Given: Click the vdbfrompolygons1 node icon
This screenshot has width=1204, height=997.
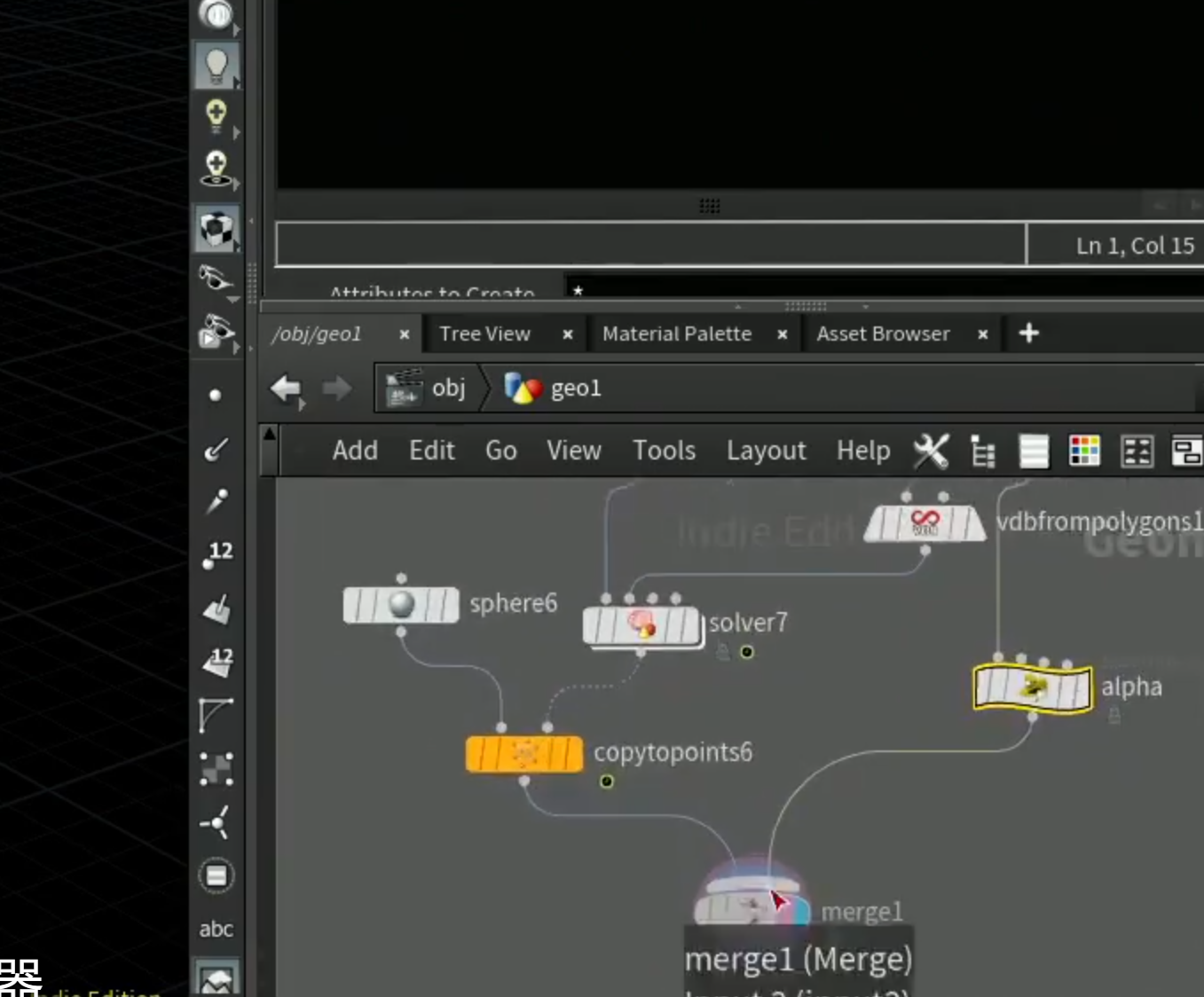Looking at the screenshot, I should point(925,522).
